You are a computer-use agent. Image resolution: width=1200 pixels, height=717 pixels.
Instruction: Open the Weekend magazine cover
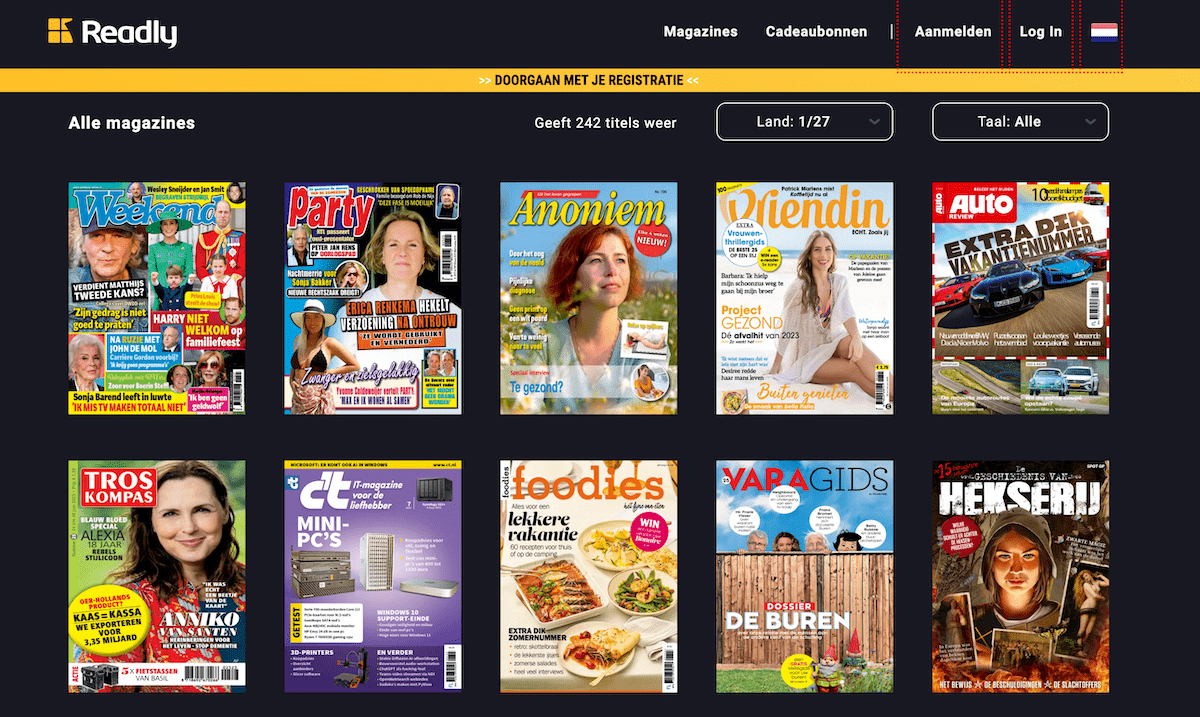click(157, 298)
